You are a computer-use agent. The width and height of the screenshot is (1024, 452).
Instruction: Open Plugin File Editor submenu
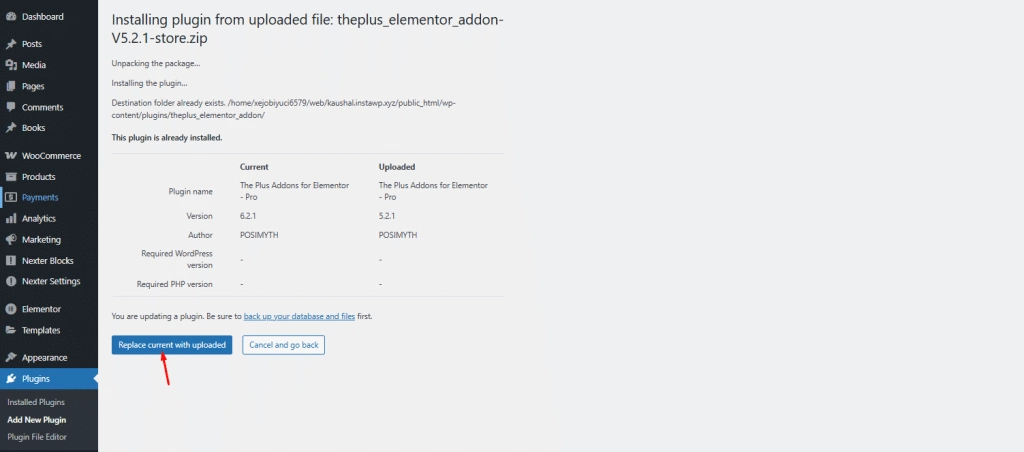point(37,437)
